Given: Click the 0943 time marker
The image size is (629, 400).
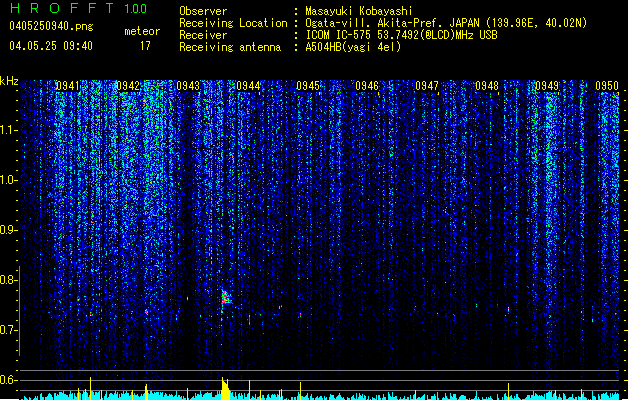Looking at the screenshot, I should coord(188,86).
